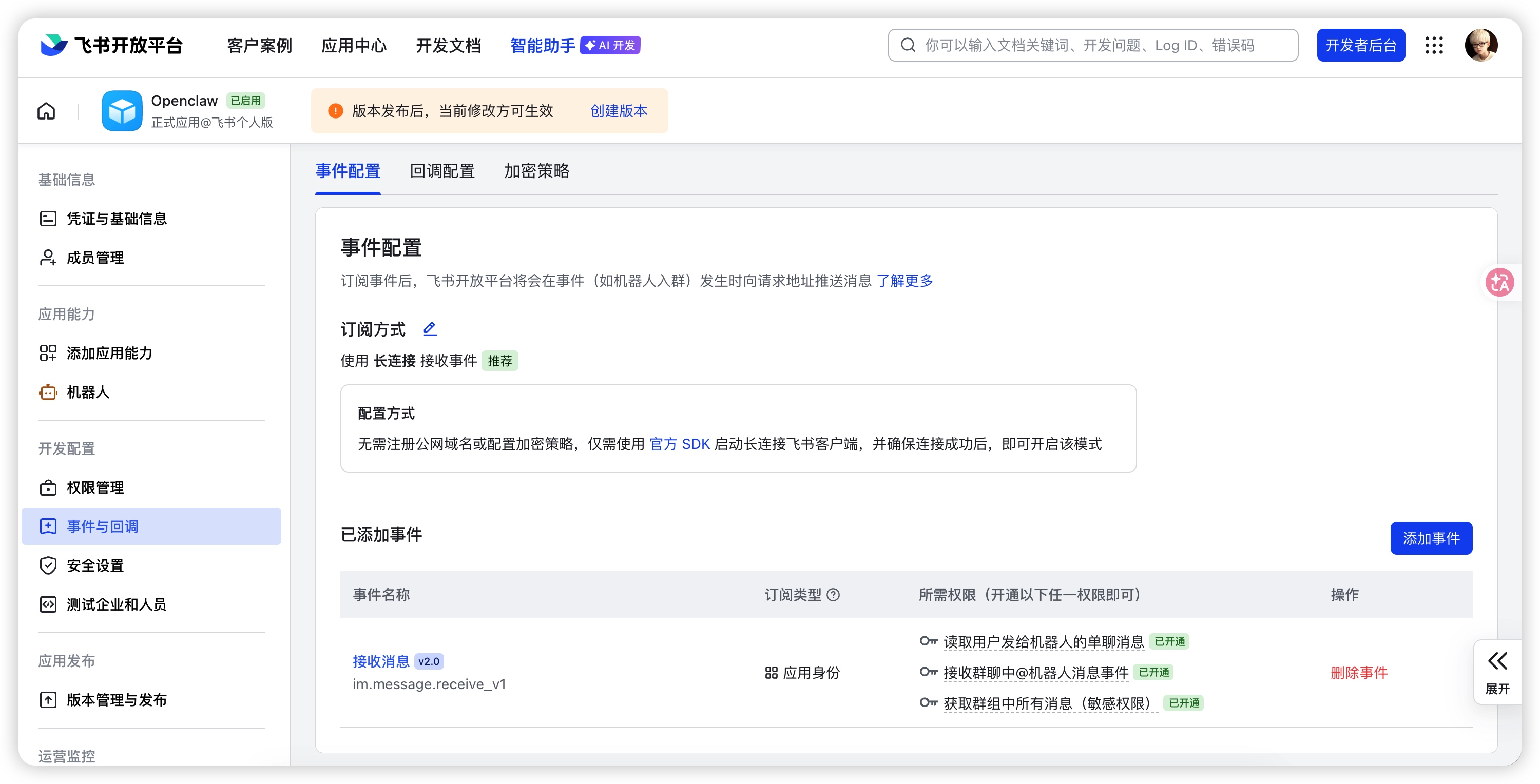Click the home icon in breadcrumb
The width and height of the screenshot is (1540, 784).
(46, 111)
